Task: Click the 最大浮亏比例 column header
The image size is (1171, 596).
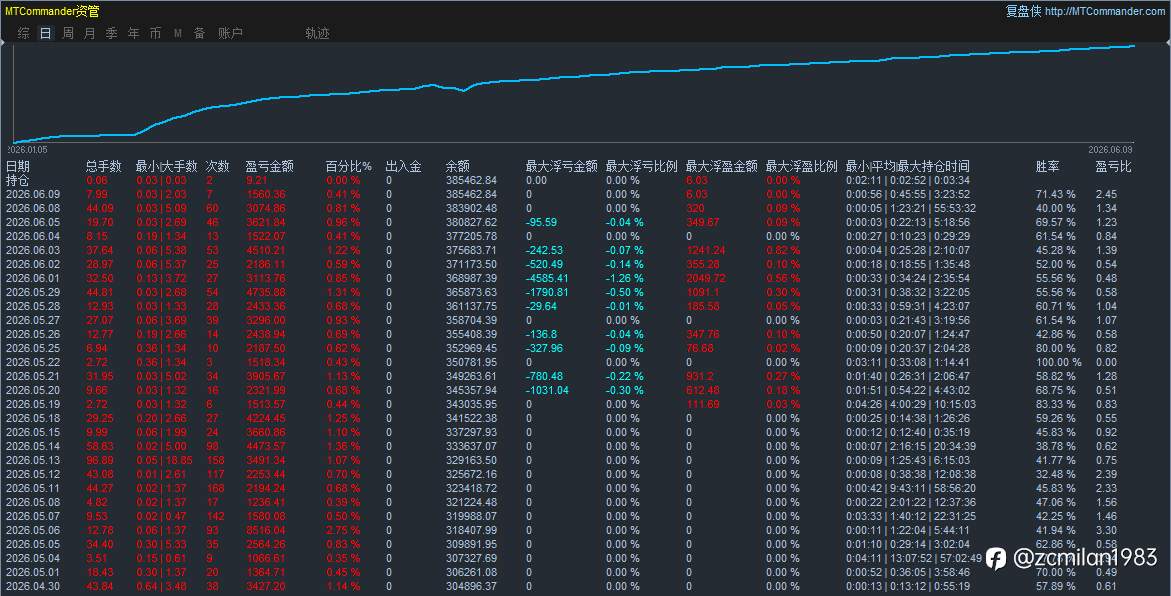Action: click(642, 166)
